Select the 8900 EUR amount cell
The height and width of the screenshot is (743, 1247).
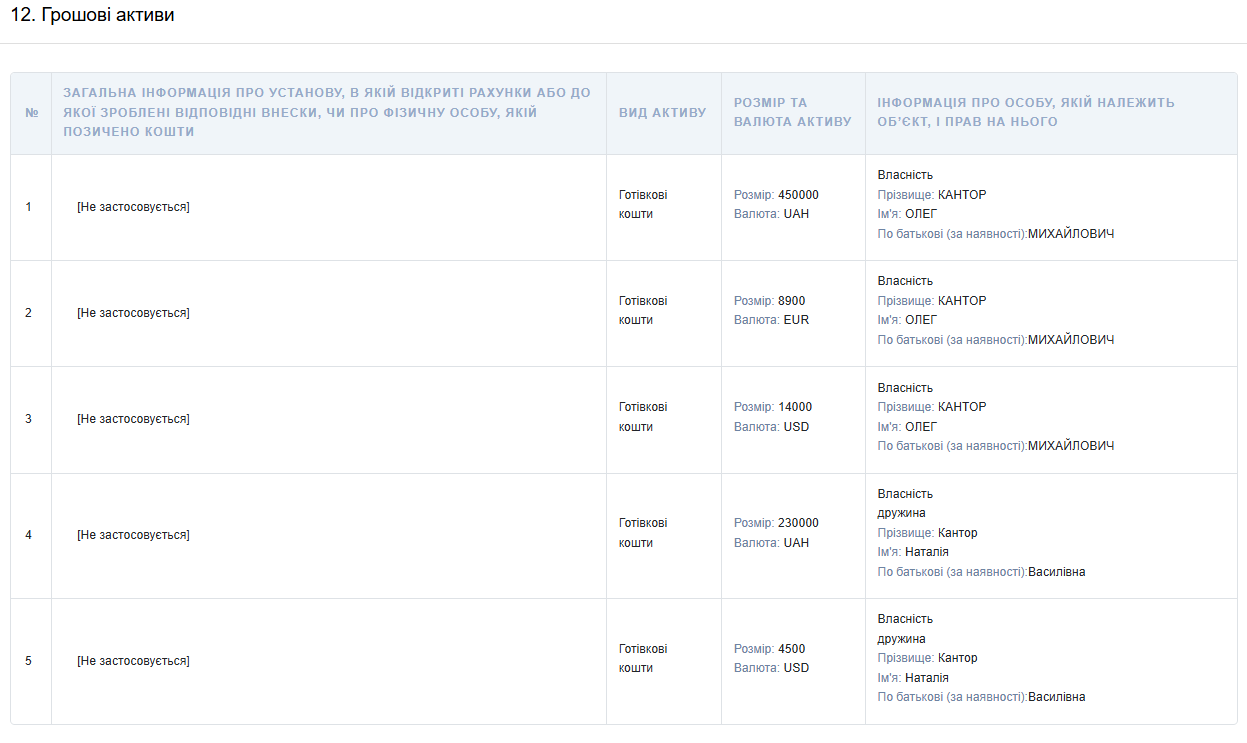coord(771,310)
